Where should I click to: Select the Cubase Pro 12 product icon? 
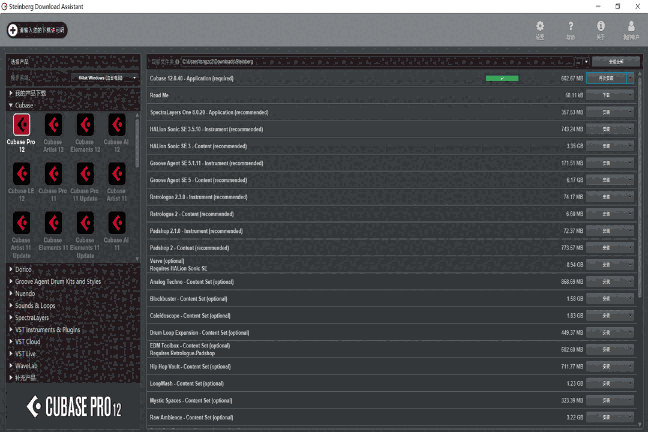[x=21, y=124]
